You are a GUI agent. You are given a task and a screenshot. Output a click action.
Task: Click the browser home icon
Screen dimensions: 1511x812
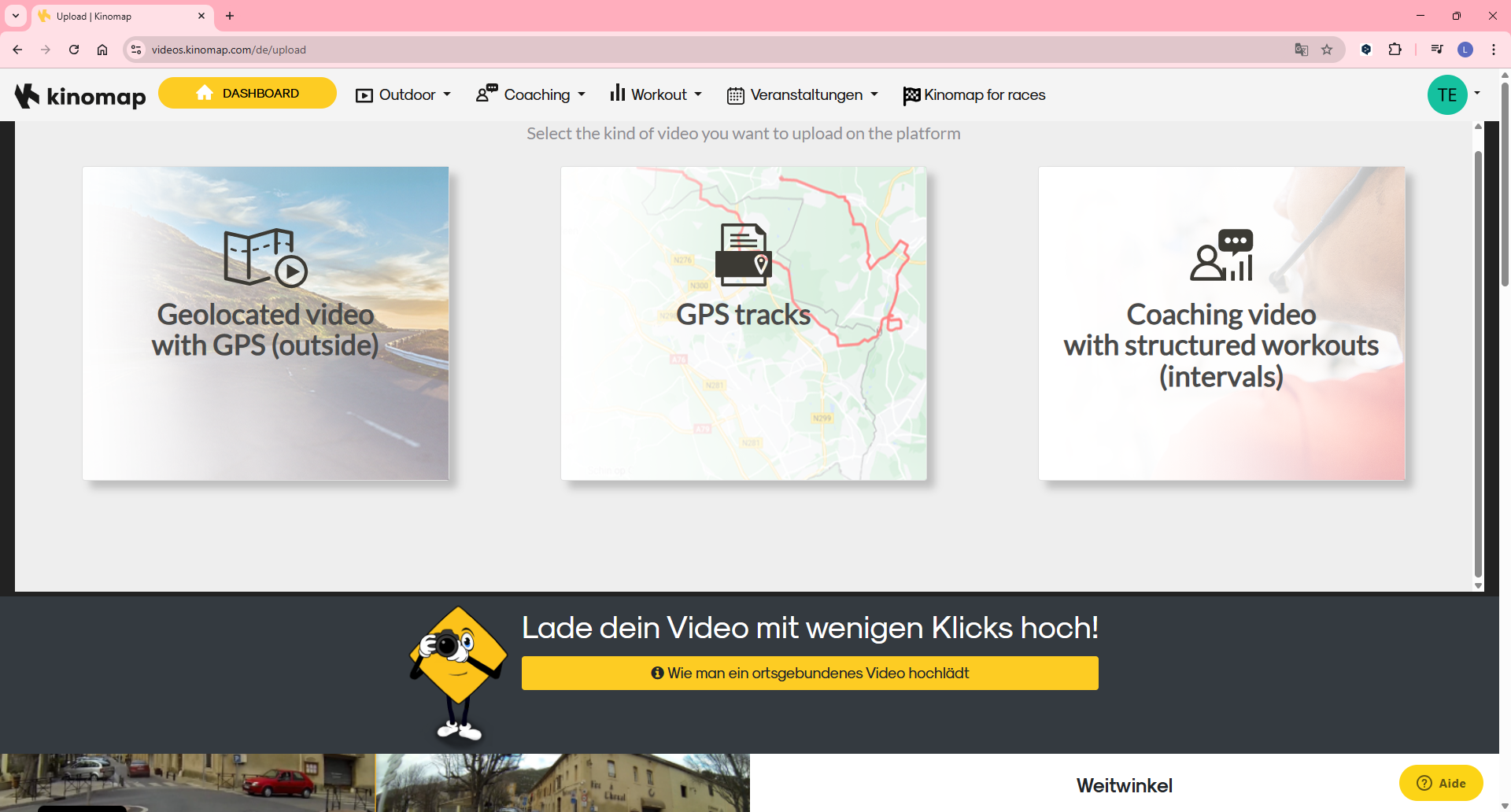pos(102,50)
